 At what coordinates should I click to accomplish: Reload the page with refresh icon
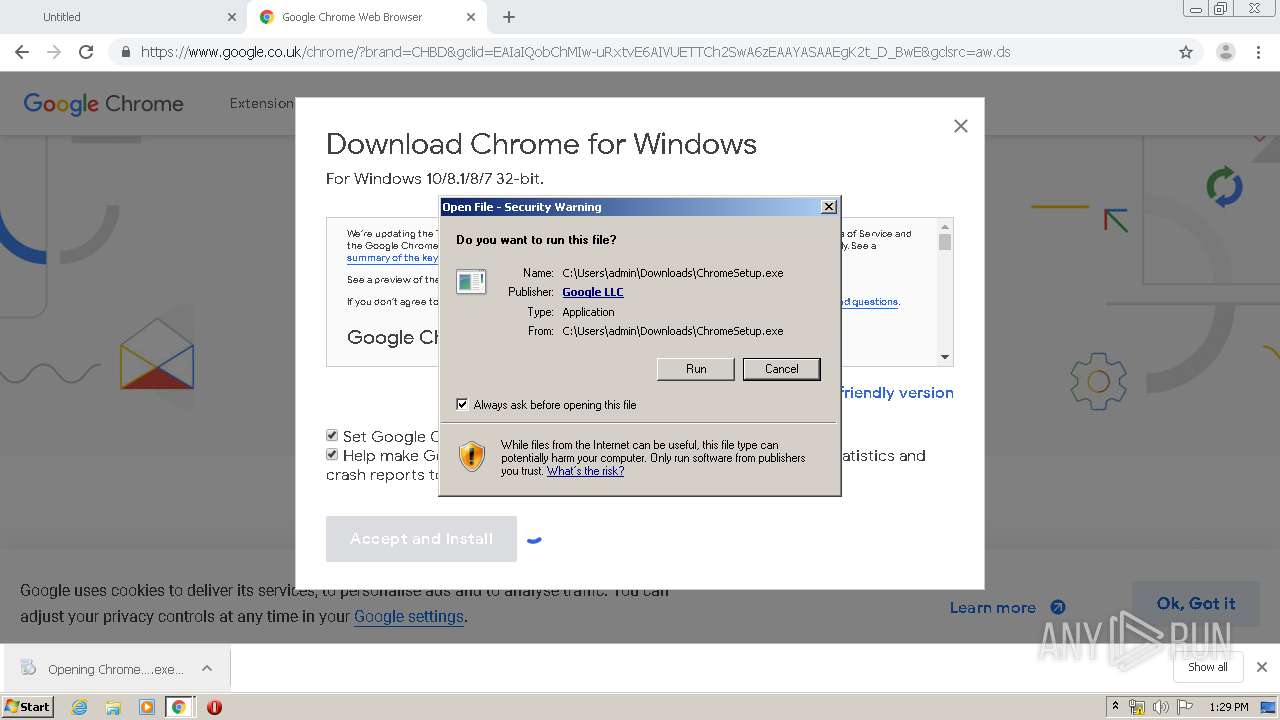tap(86, 52)
